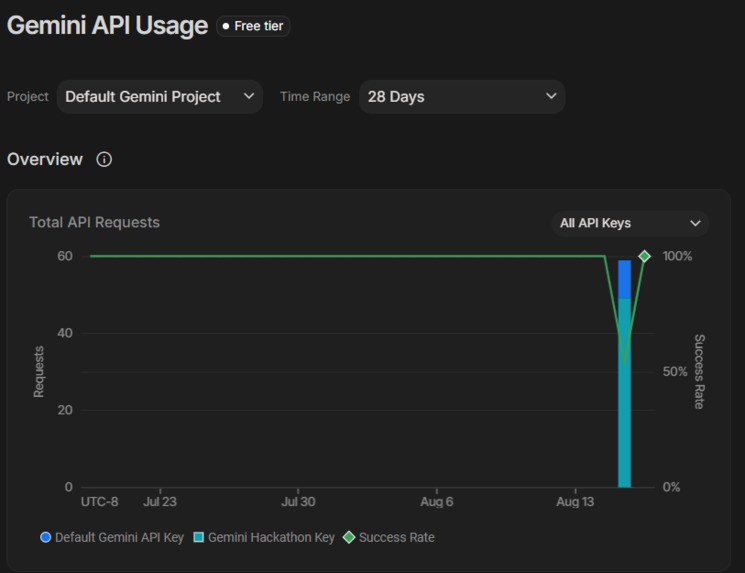
Task: Open the Default Gemini Project dropdown
Action: pos(160,97)
